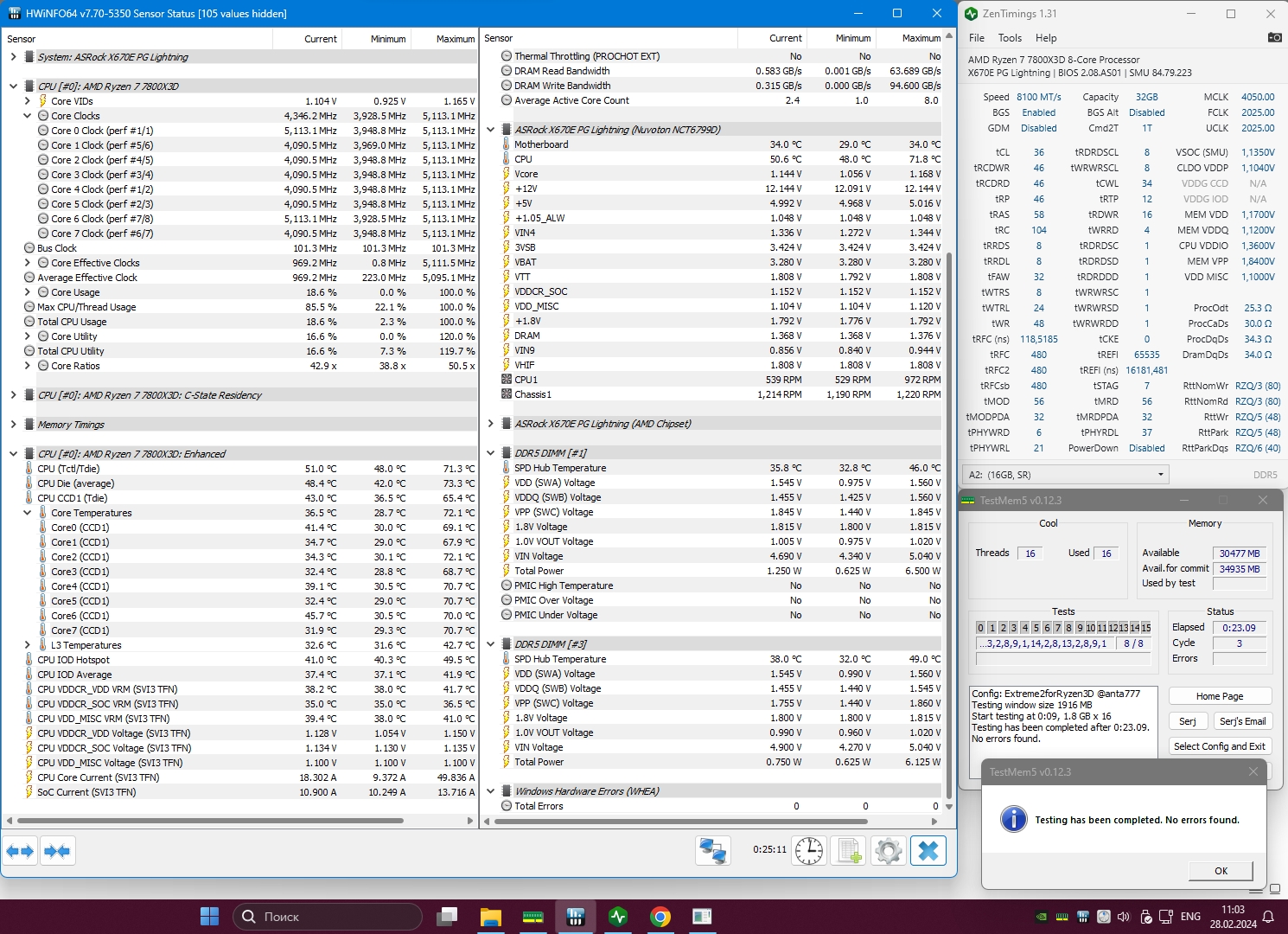Click the clock reset icon in HWiNFO toolbar
Image resolution: width=1288 pixels, height=934 pixels.
809,851
